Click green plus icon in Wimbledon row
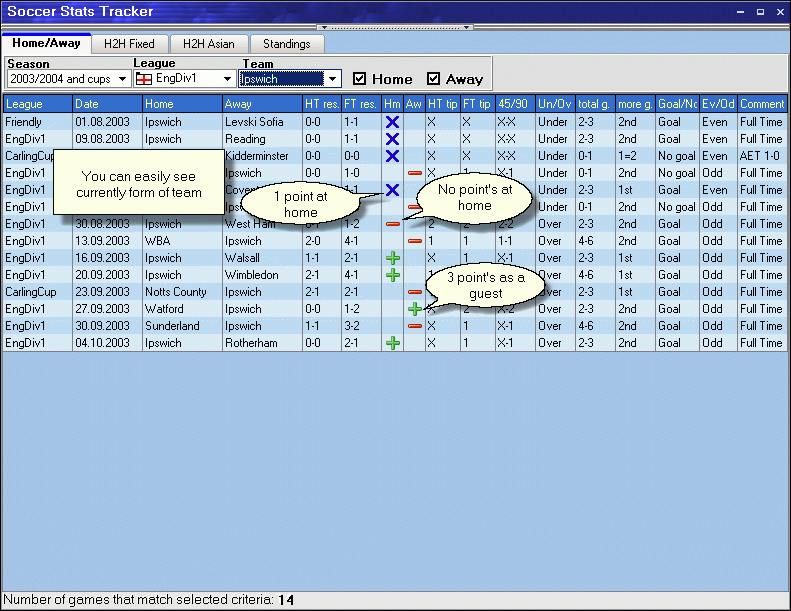 [x=392, y=275]
